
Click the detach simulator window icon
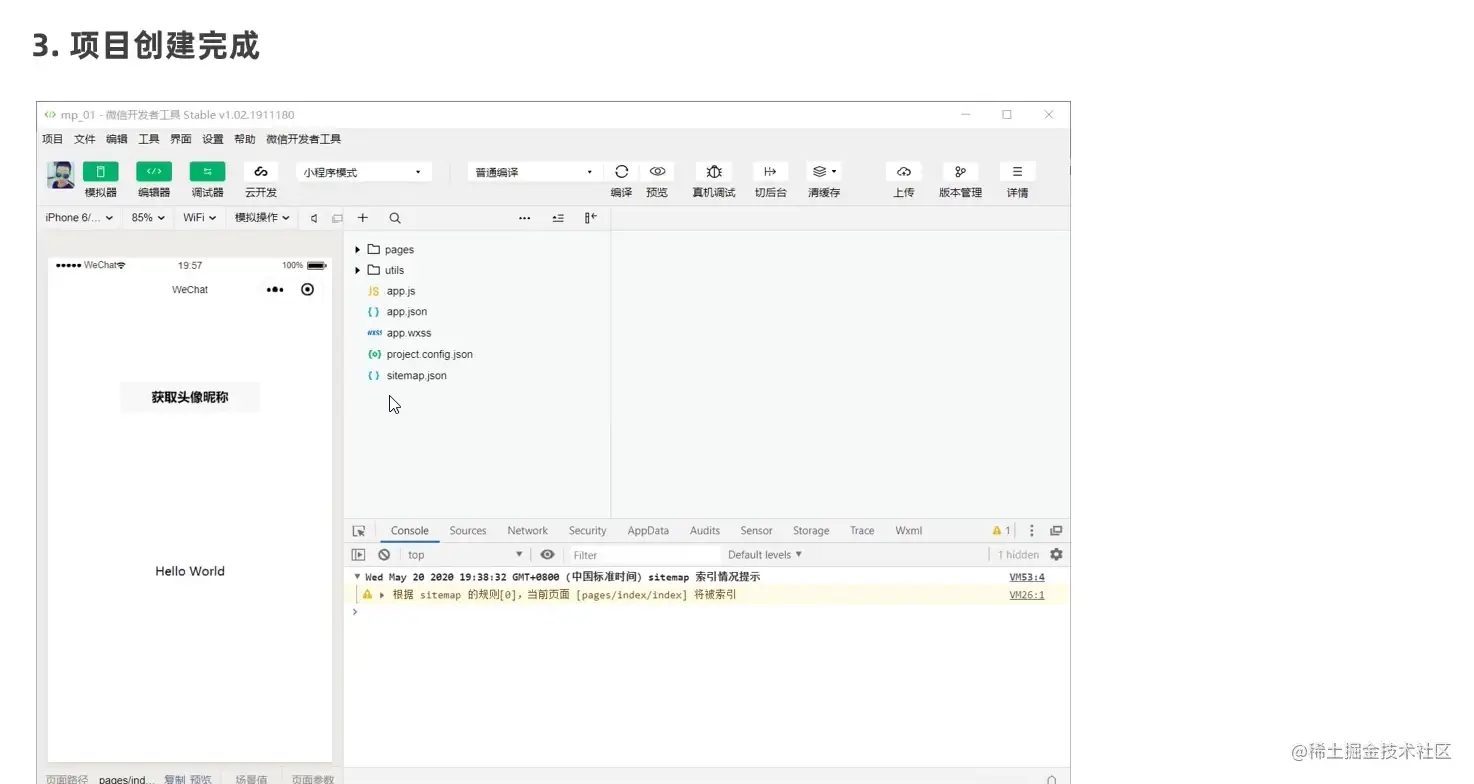(x=337, y=218)
